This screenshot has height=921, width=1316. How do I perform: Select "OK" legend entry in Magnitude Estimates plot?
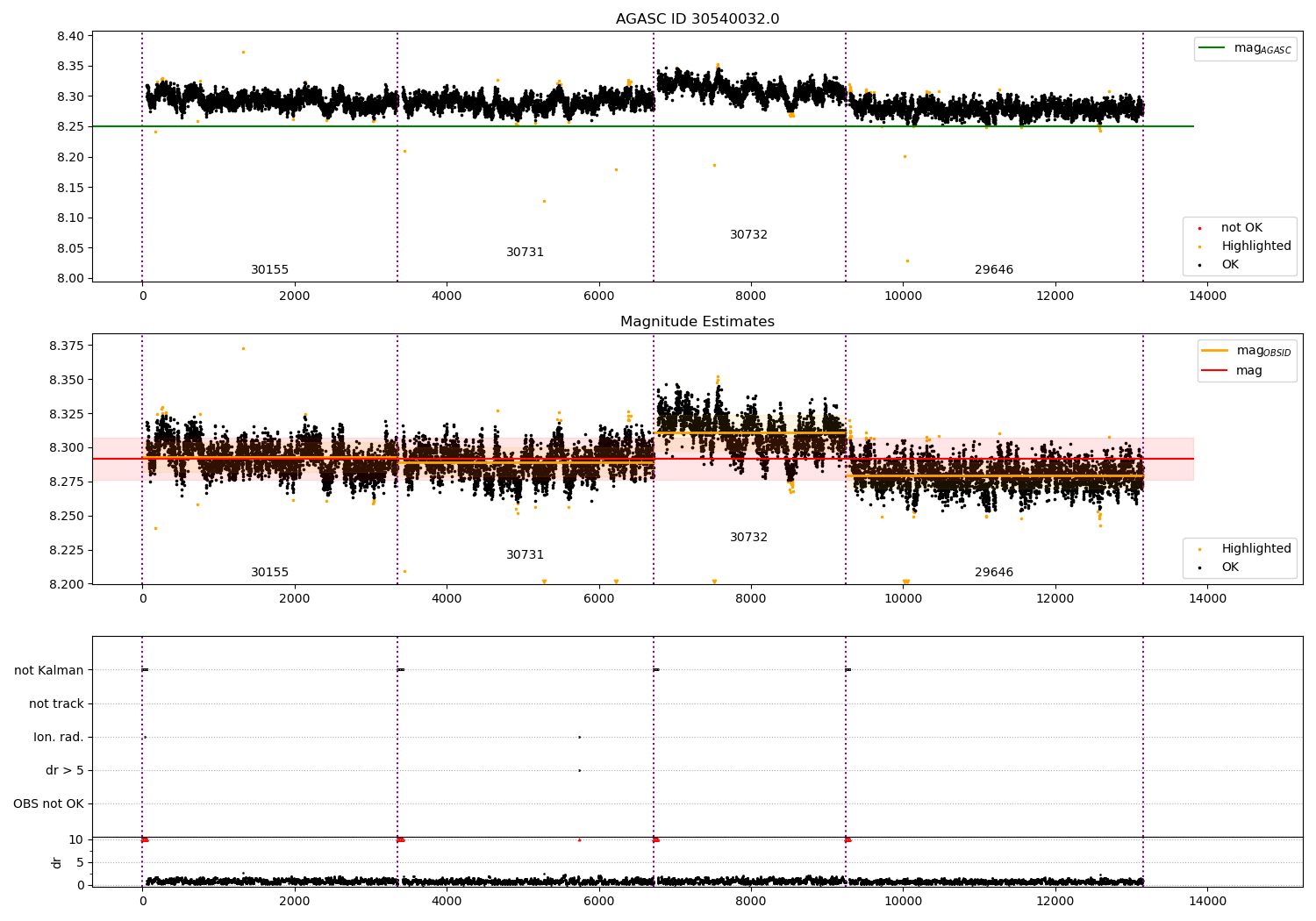[1230, 568]
